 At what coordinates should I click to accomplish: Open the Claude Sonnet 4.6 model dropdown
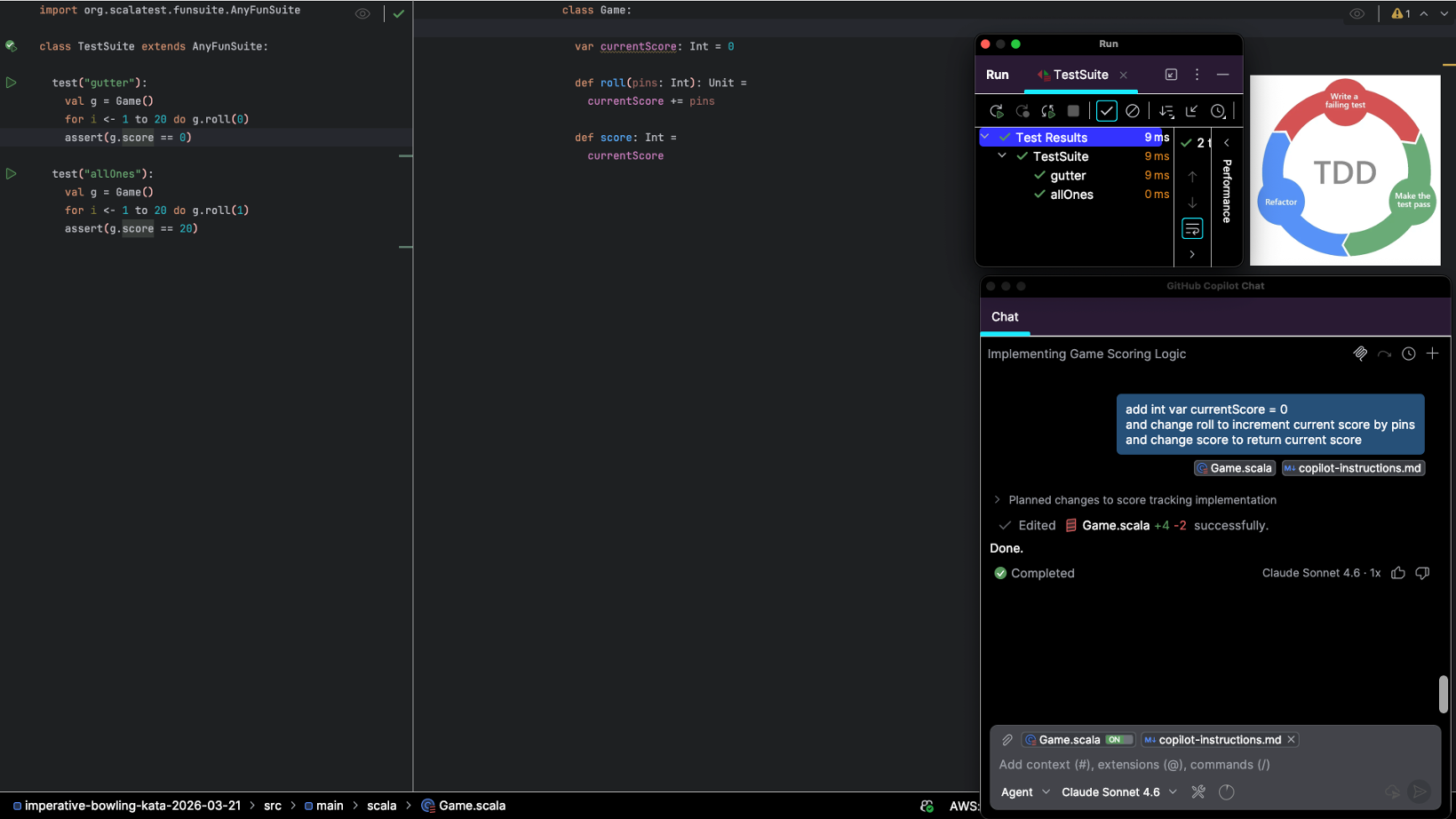pos(1119,791)
